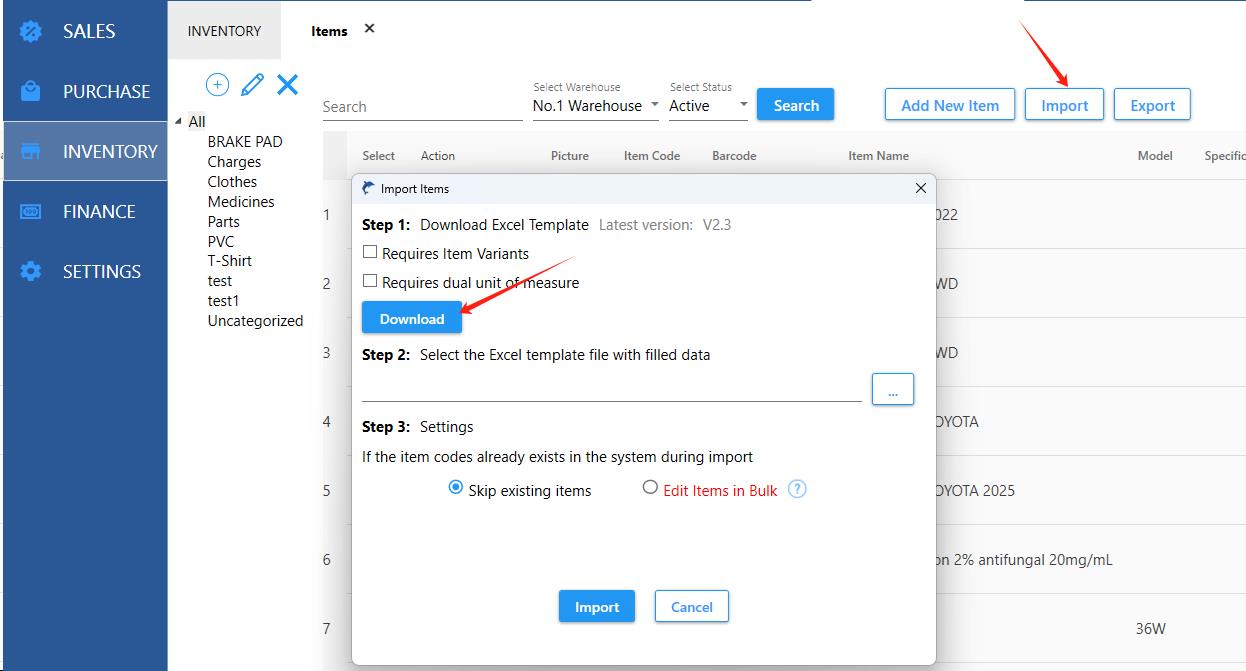Close the Import Items dialog
The height and width of the screenshot is (671, 1246).
tap(921, 188)
